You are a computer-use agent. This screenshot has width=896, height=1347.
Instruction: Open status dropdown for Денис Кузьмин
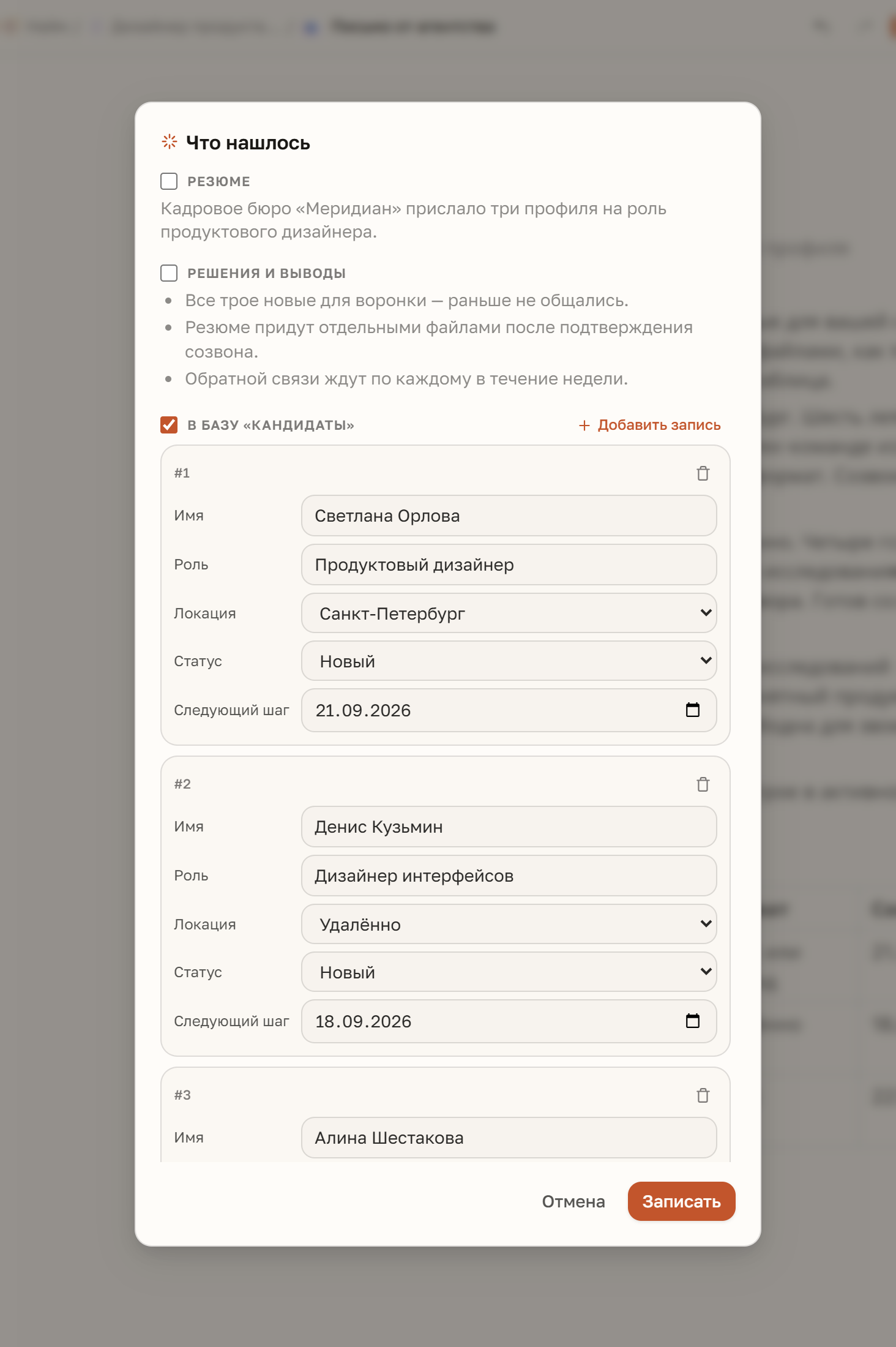pos(509,972)
